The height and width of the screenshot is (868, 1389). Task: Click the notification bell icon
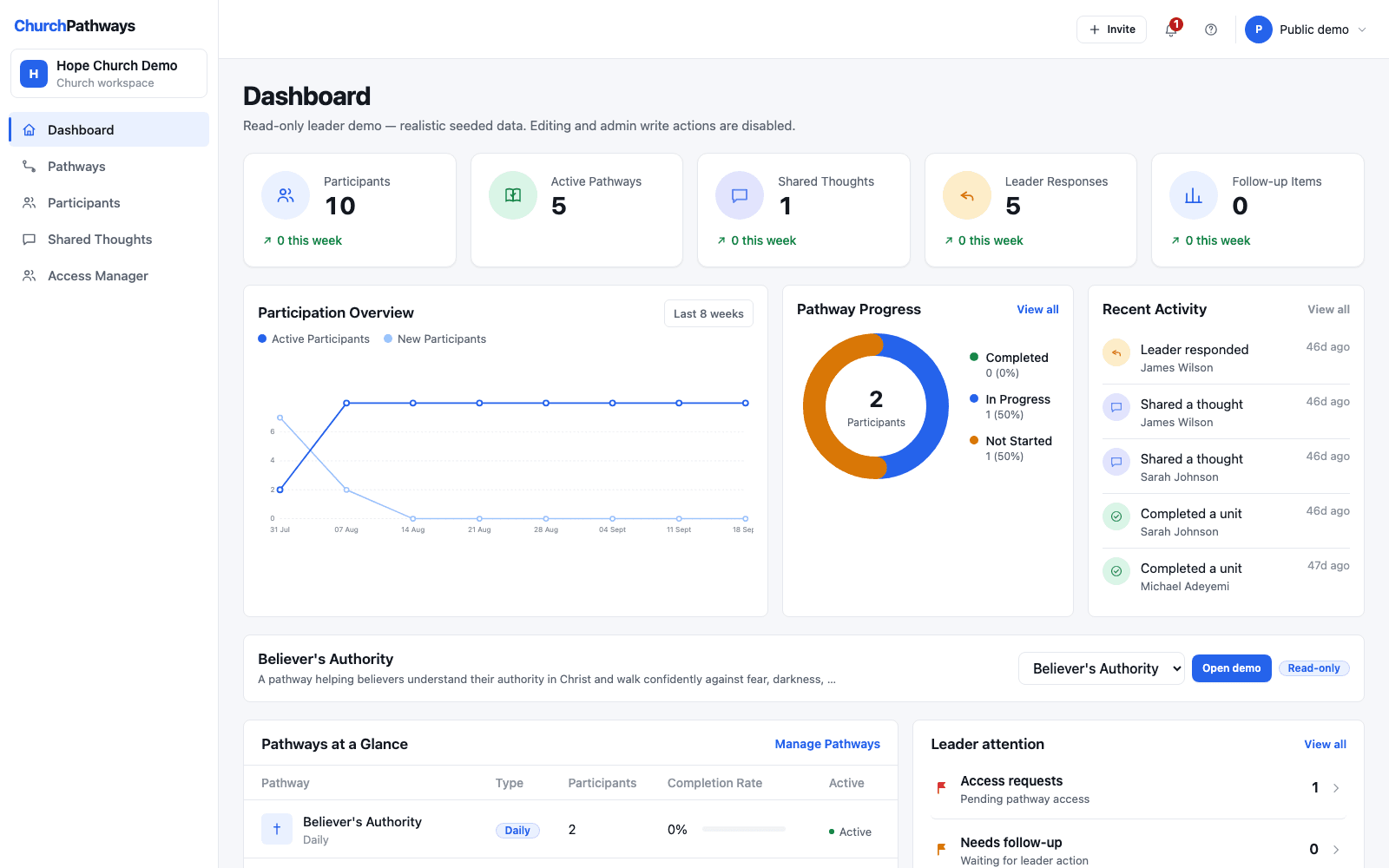[x=1171, y=30]
